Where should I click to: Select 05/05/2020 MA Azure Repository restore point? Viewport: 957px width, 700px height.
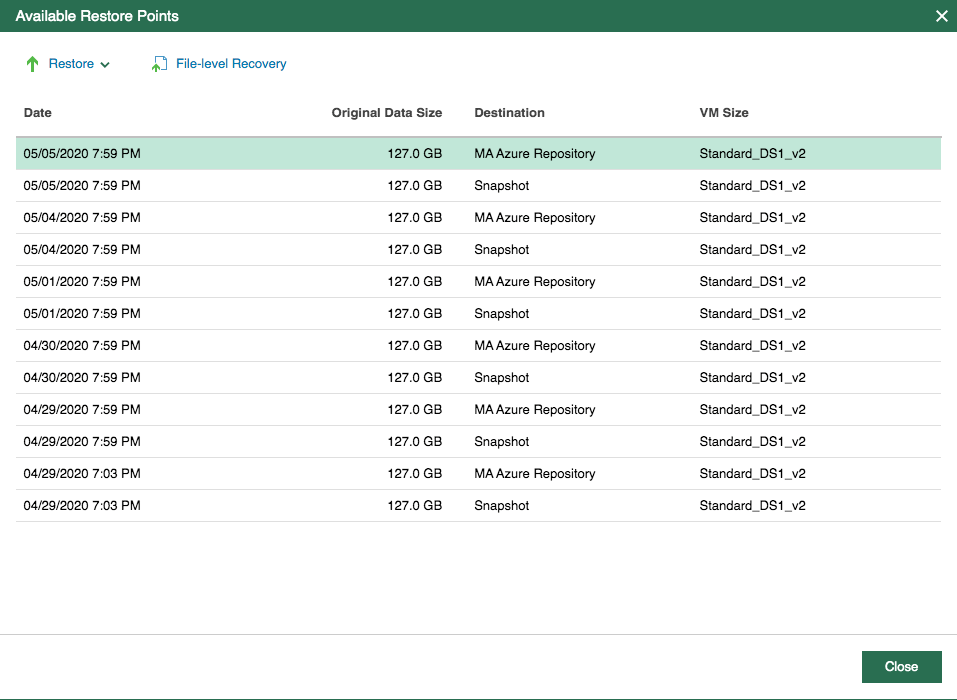point(478,154)
